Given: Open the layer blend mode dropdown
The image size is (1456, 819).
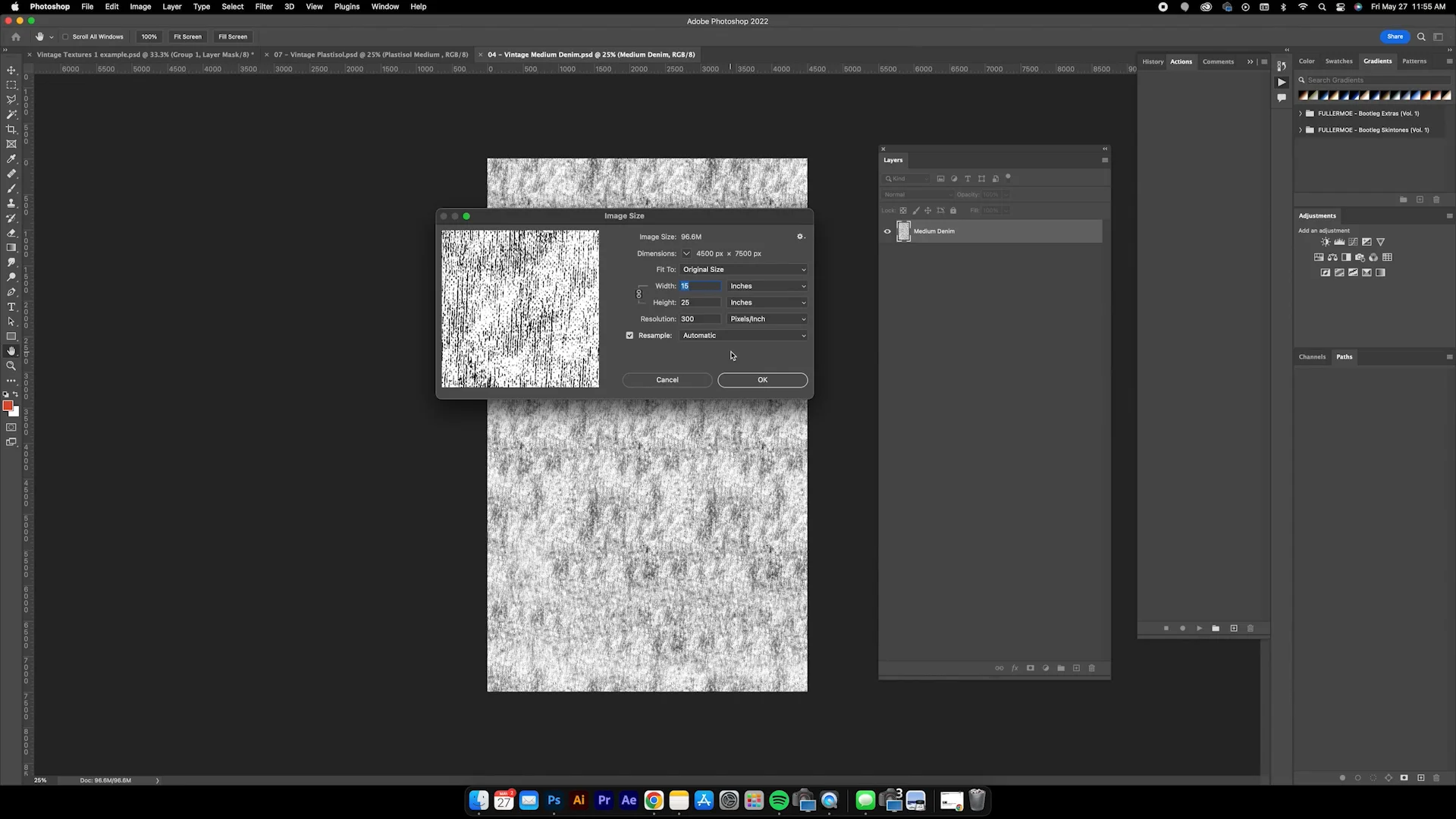Looking at the screenshot, I should pos(918,194).
